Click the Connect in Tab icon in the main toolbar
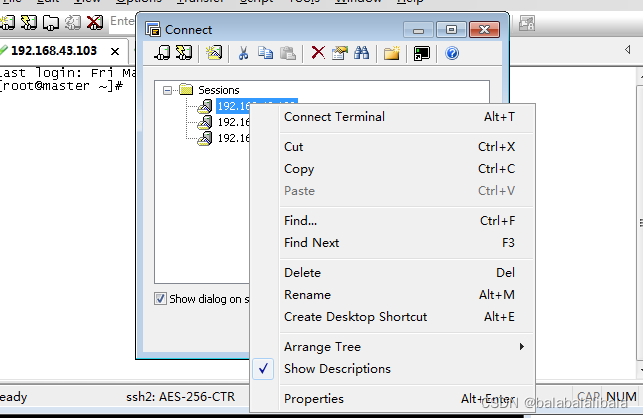Image resolution: width=643 pixels, height=418 pixels. pyautogui.click(x=51, y=22)
